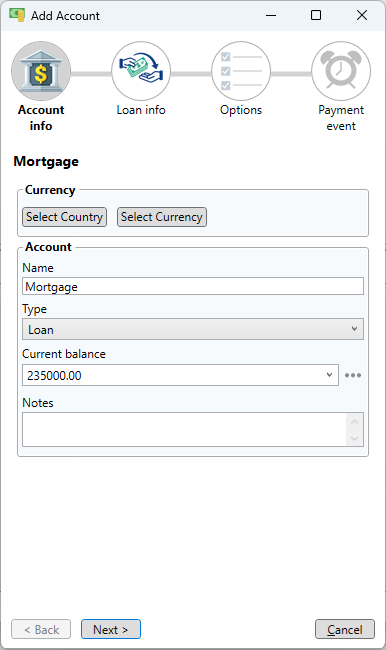Click into the Notes text area

(185, 429)
